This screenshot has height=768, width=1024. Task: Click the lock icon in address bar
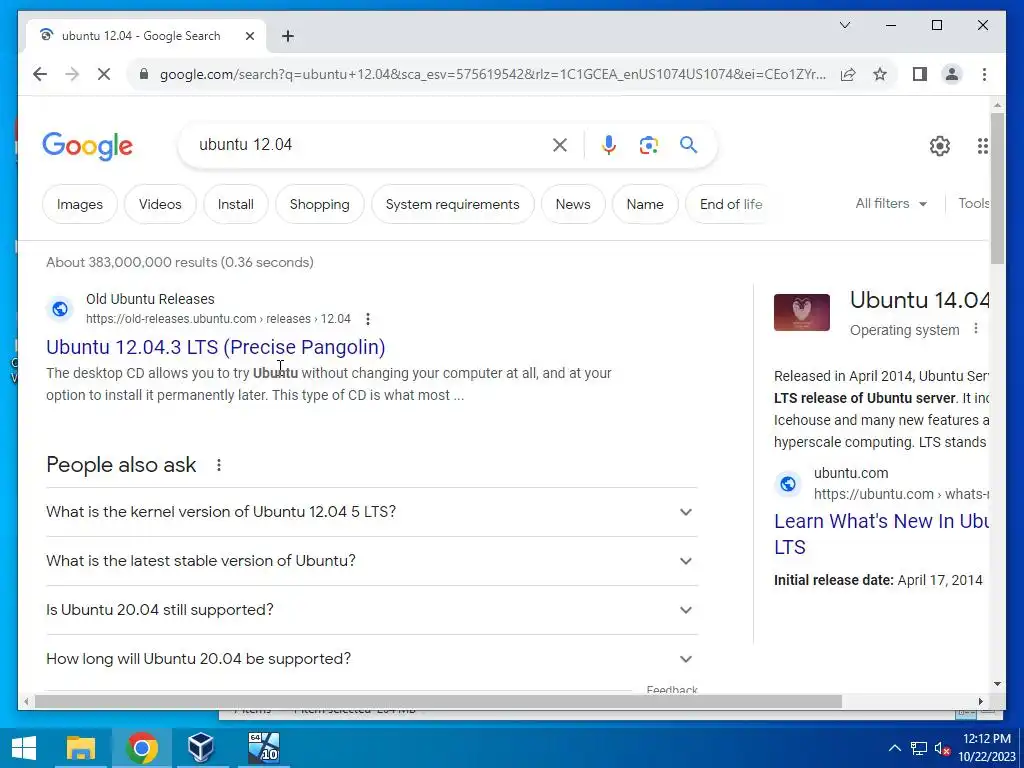[x=144, y=74]
